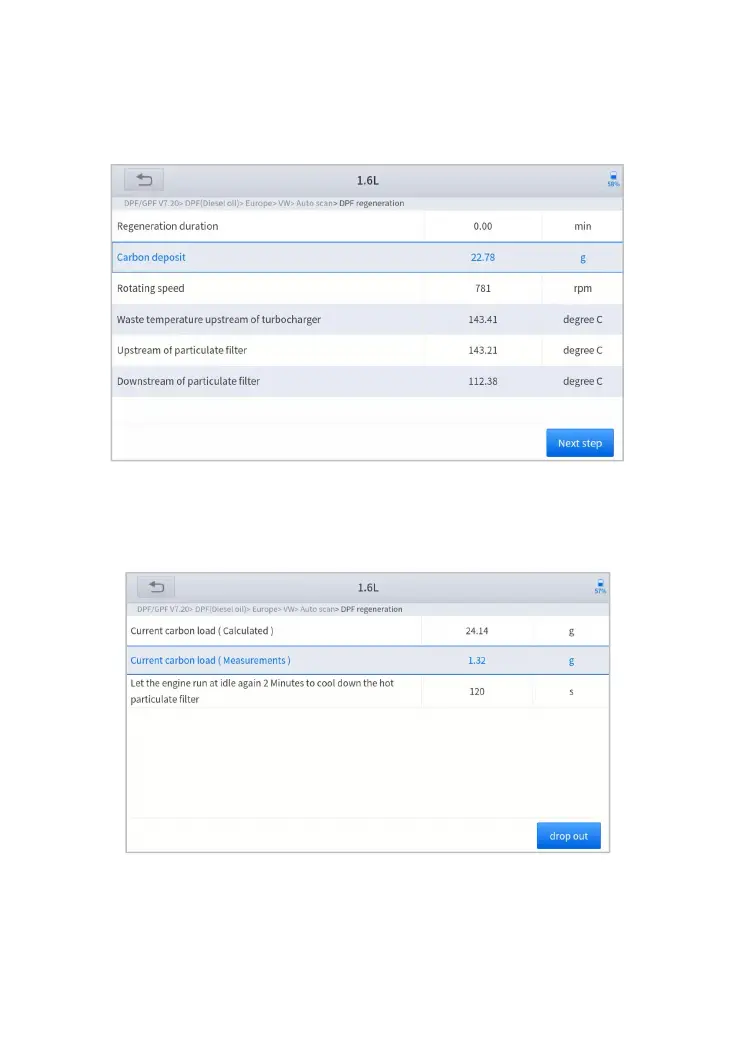This screenshot has height=1043, width=737.
Task: Tap the 58% battery icon
Action: click(x=613, y=180)
